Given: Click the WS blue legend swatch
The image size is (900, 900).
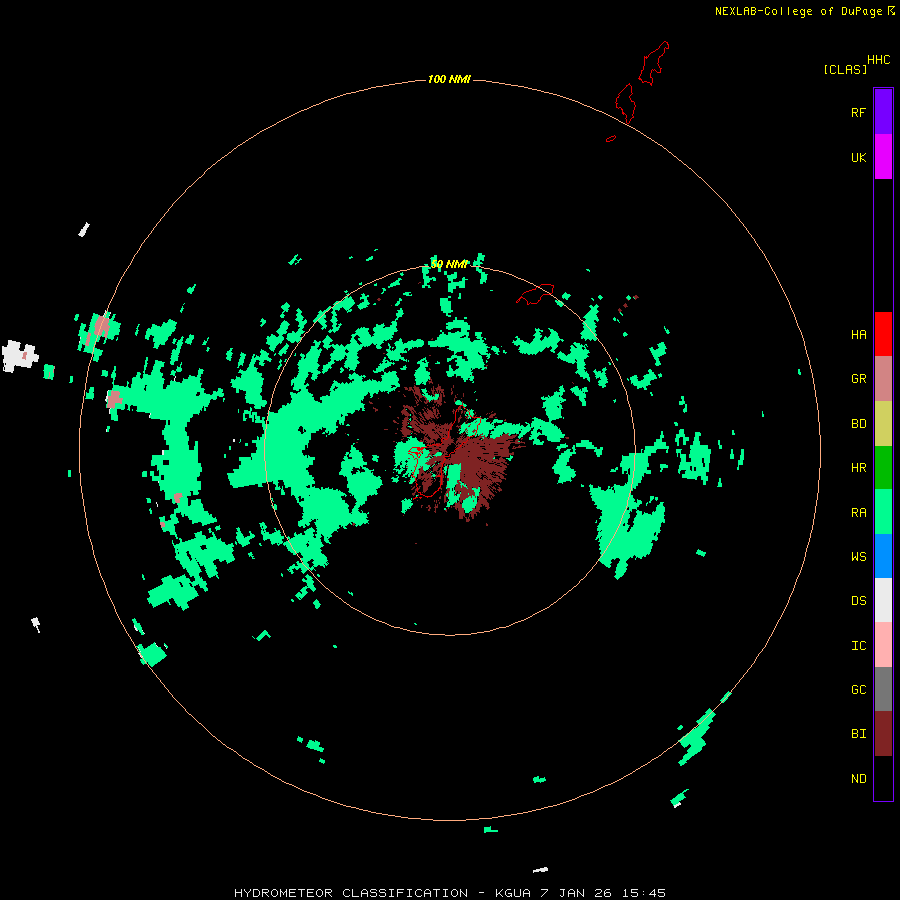Looking at the screenshot, I should [883, 556].
